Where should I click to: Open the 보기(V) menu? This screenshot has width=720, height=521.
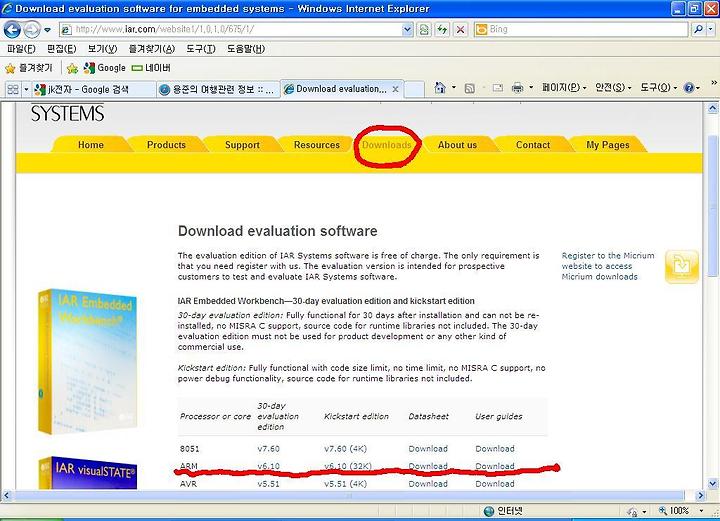[x=102, y=49]
